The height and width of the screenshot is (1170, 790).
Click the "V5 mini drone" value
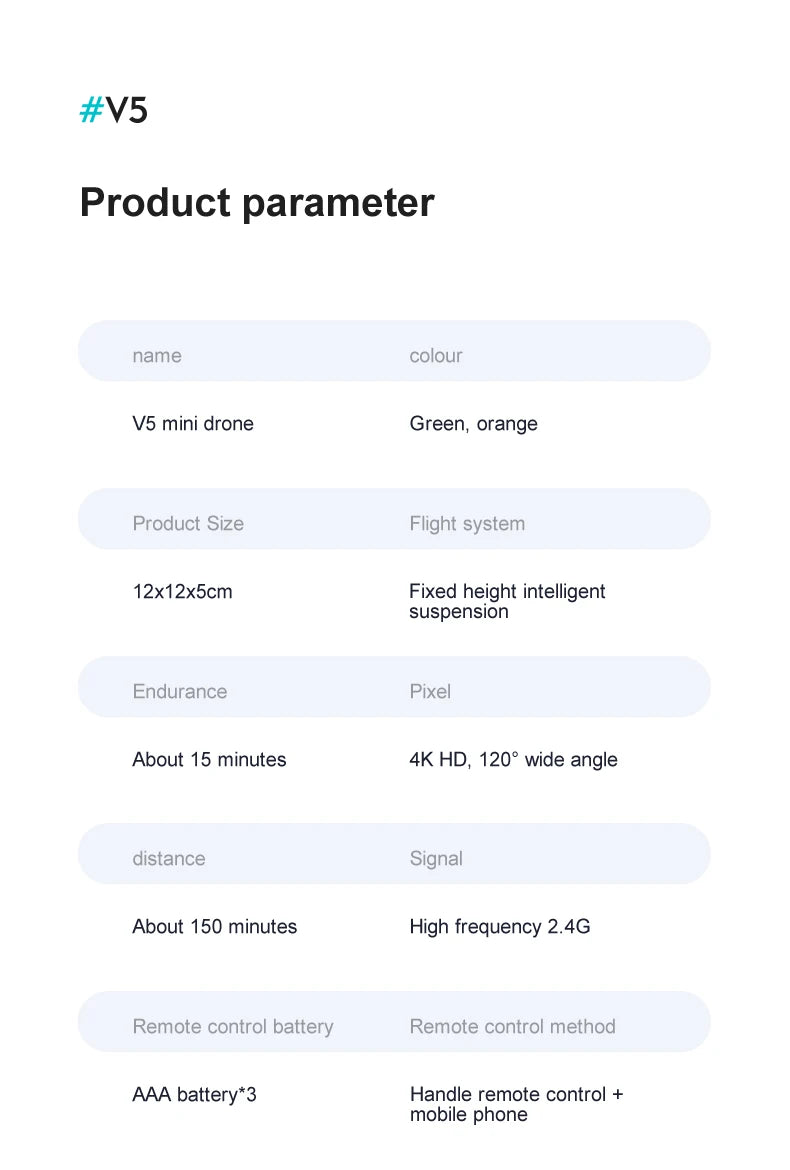[x=193, y=424]
